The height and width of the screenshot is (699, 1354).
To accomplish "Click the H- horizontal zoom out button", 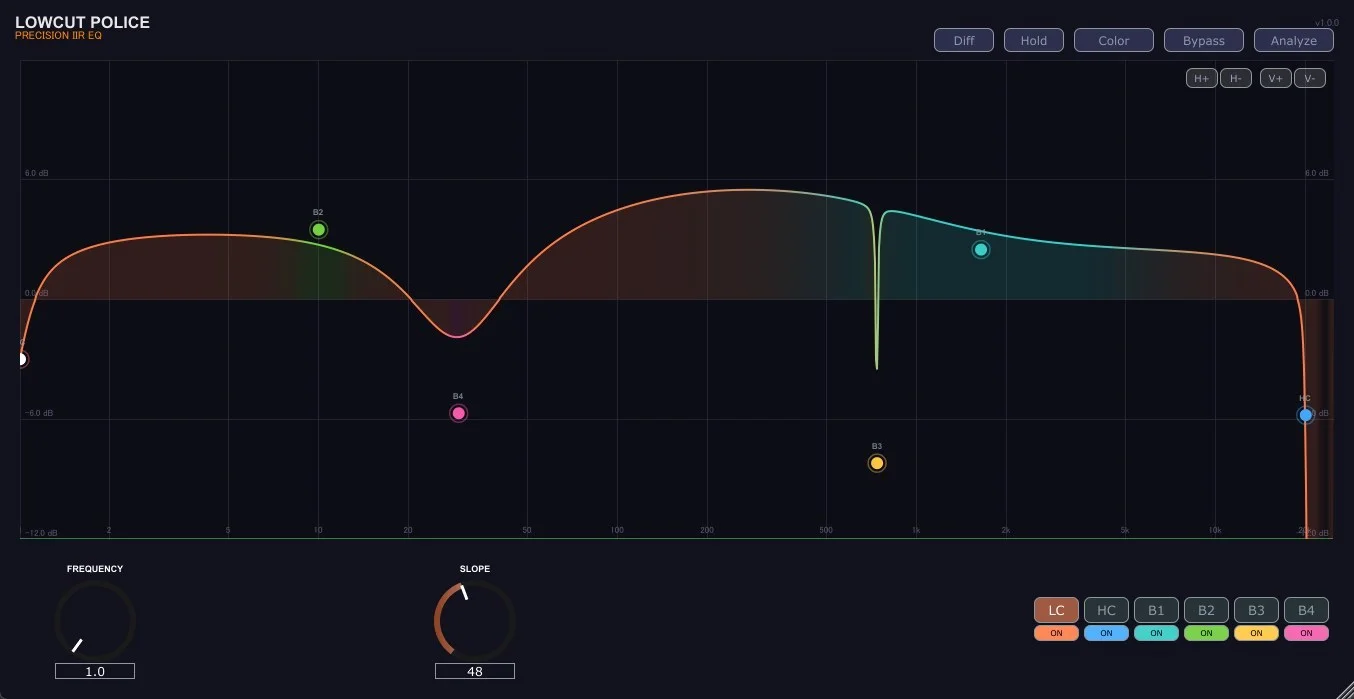I will [1236, 78].
